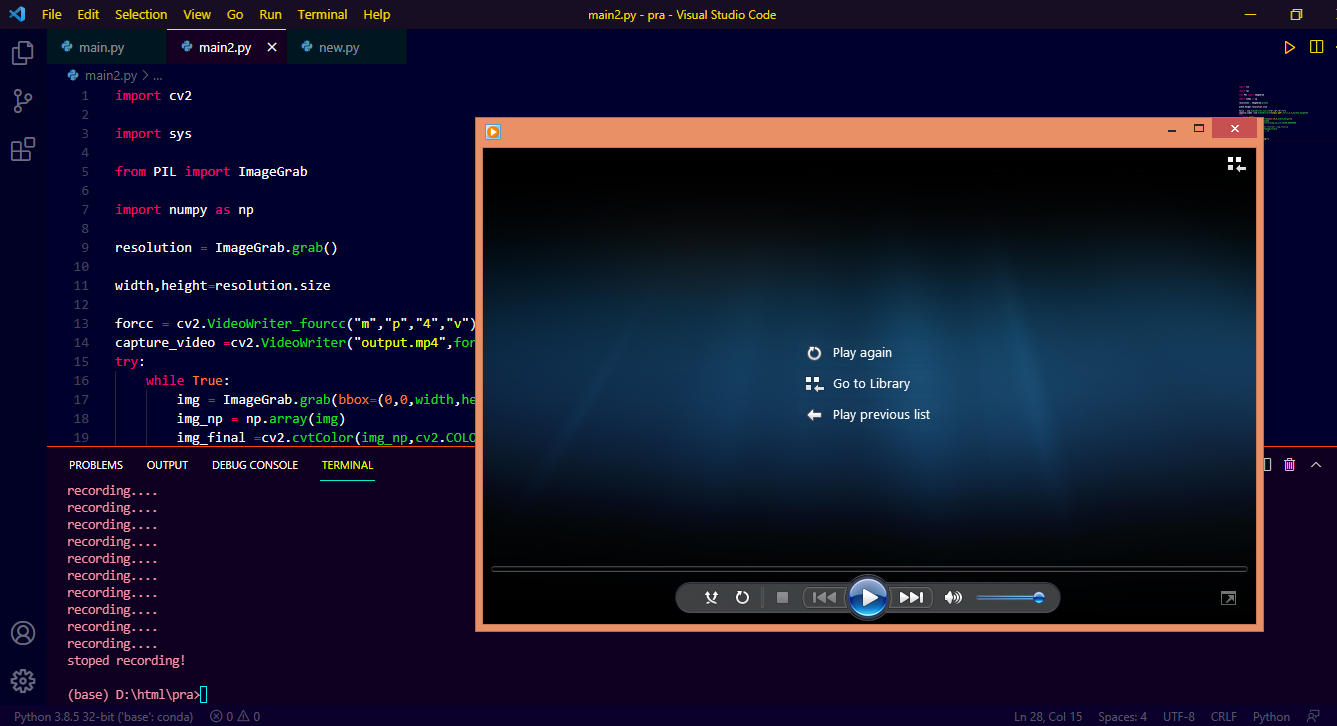Open the Accounts icon in the activity bar
The width and height of the screenshot is (1337, 726).
click(x=22, y=633)
